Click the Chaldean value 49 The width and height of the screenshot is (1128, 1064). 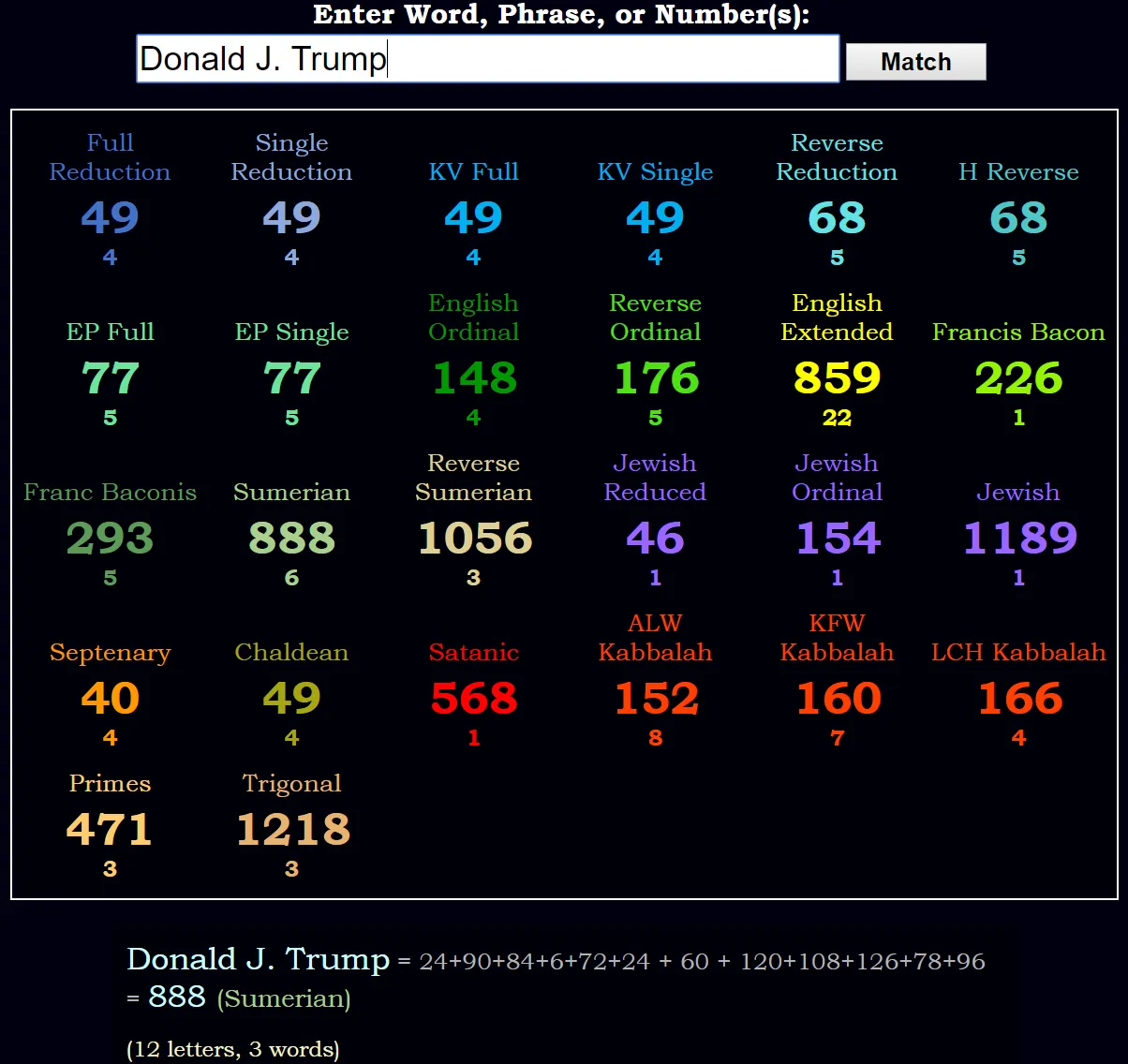(291, 698)
